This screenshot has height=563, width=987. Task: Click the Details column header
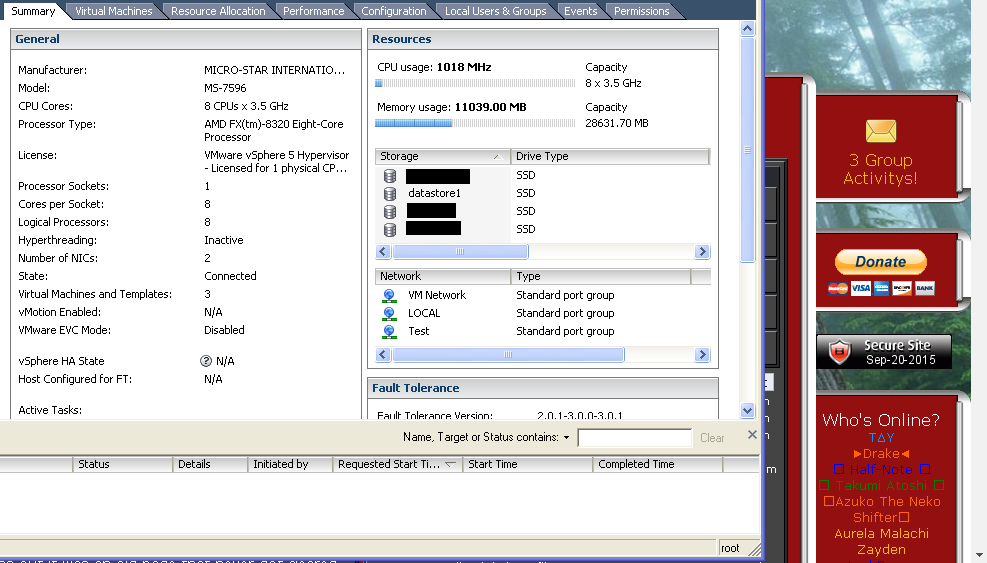(x=210, y=464)
